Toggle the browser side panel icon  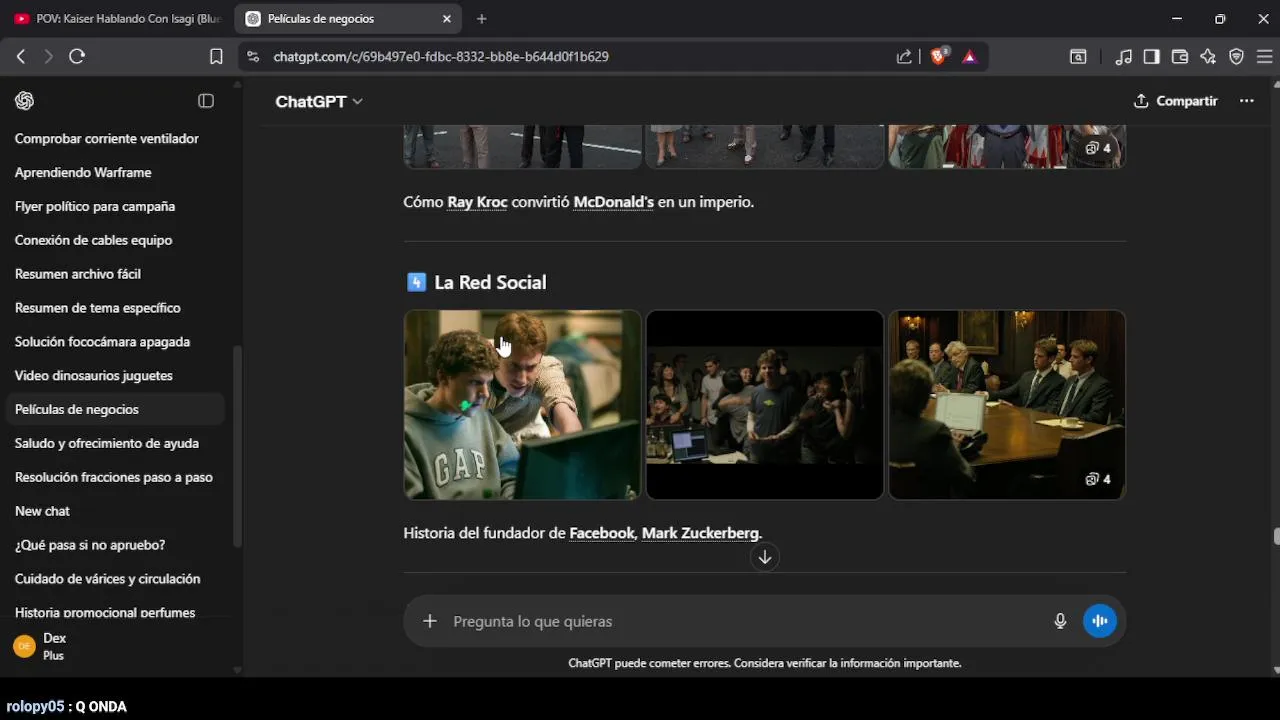tap(1152, 57)
